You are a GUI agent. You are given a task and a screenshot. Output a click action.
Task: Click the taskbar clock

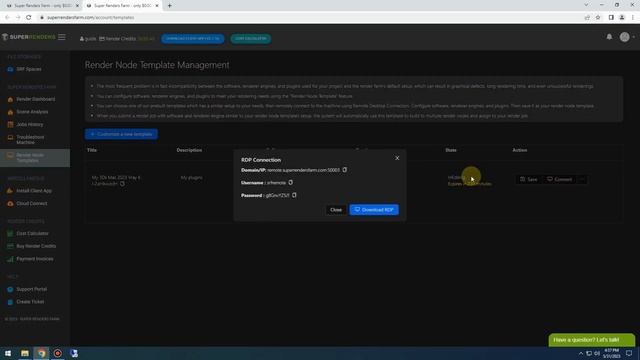(x=611, y=353)
